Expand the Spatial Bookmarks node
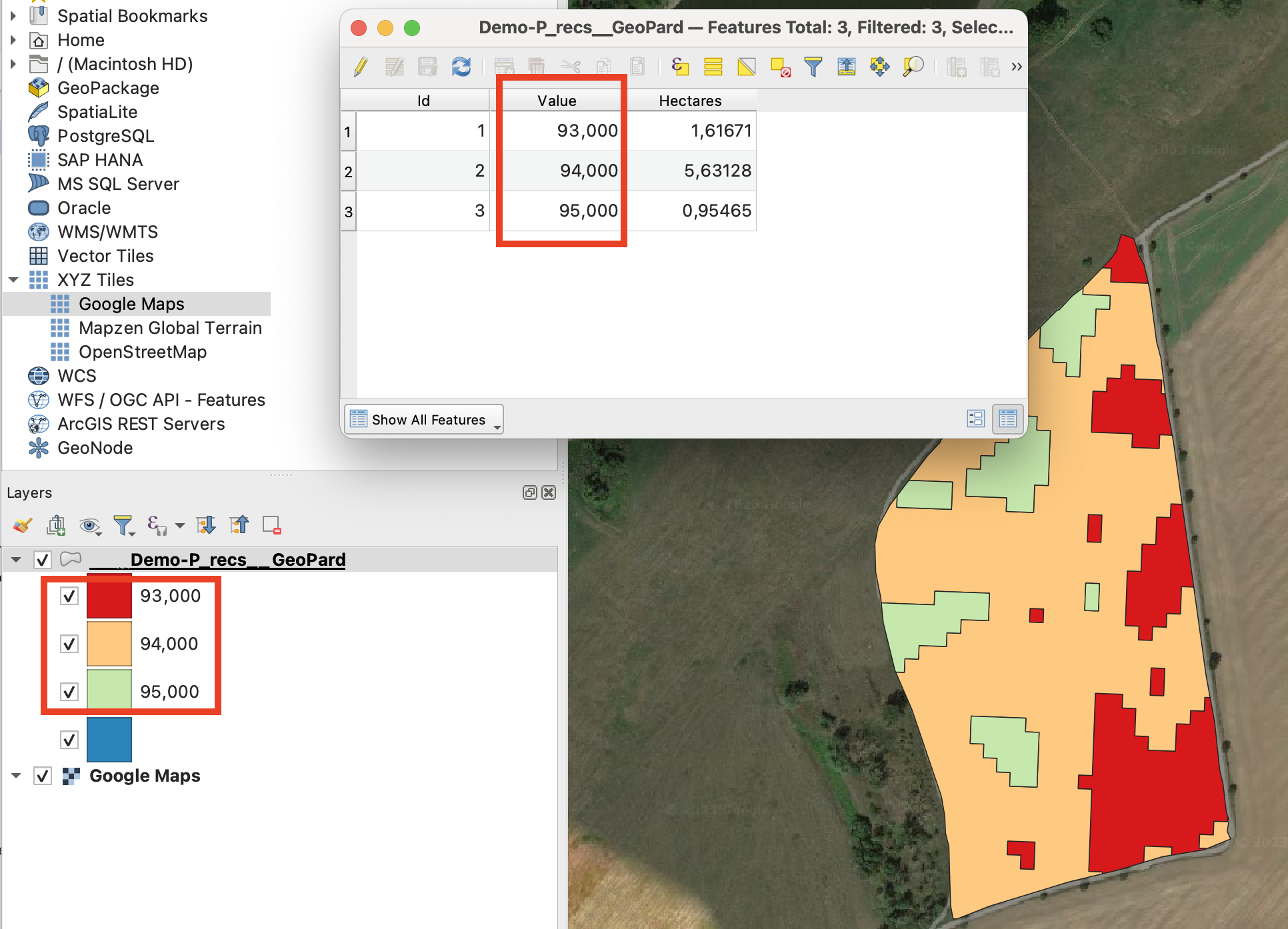 click(13, 16)
